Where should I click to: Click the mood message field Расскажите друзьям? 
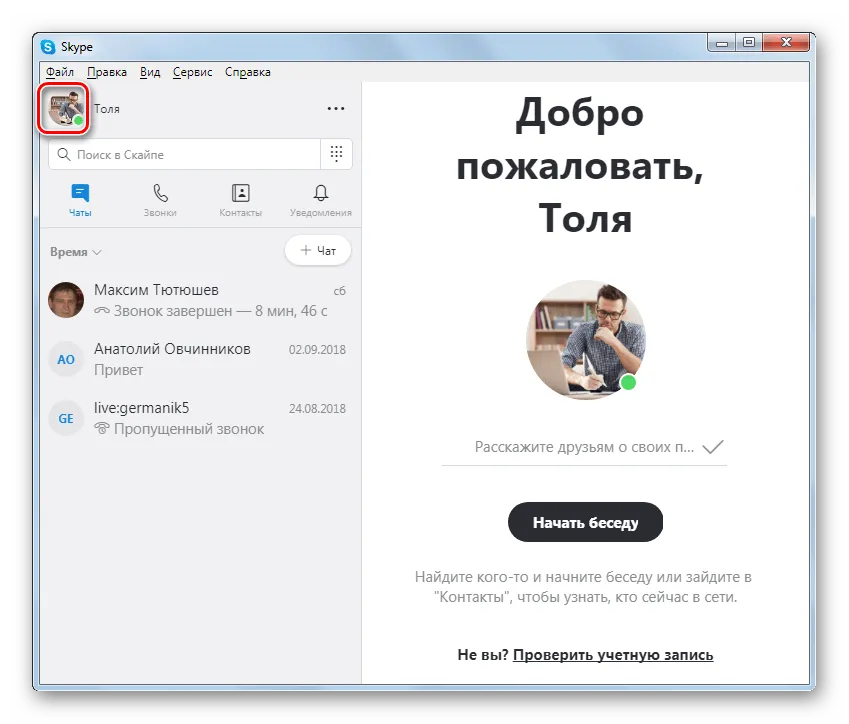pos(584,447)
